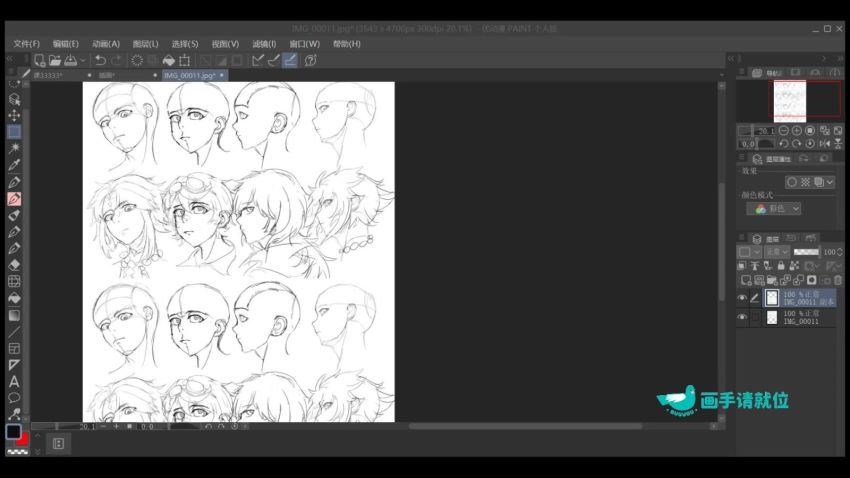Delete layer using the trash icon
The height and width of the screenshot is (478, 850).
838,280
